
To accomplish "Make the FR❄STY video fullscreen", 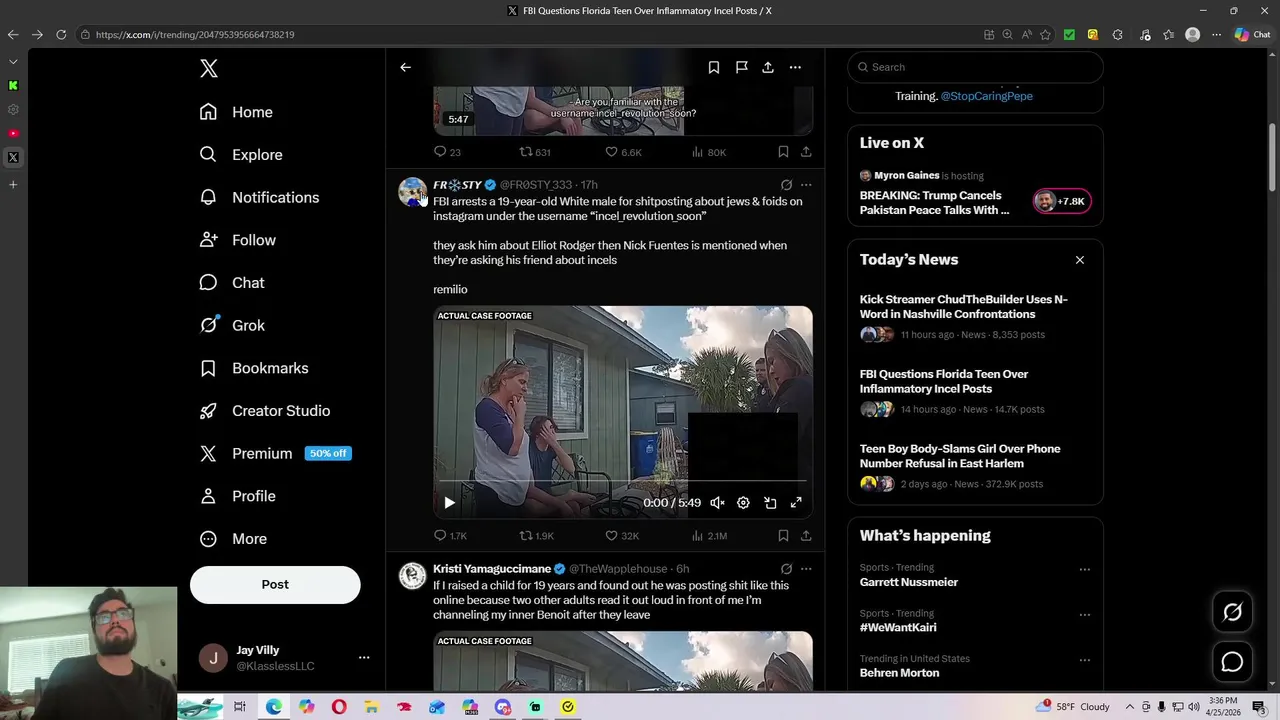I will (x=796, y=503).
